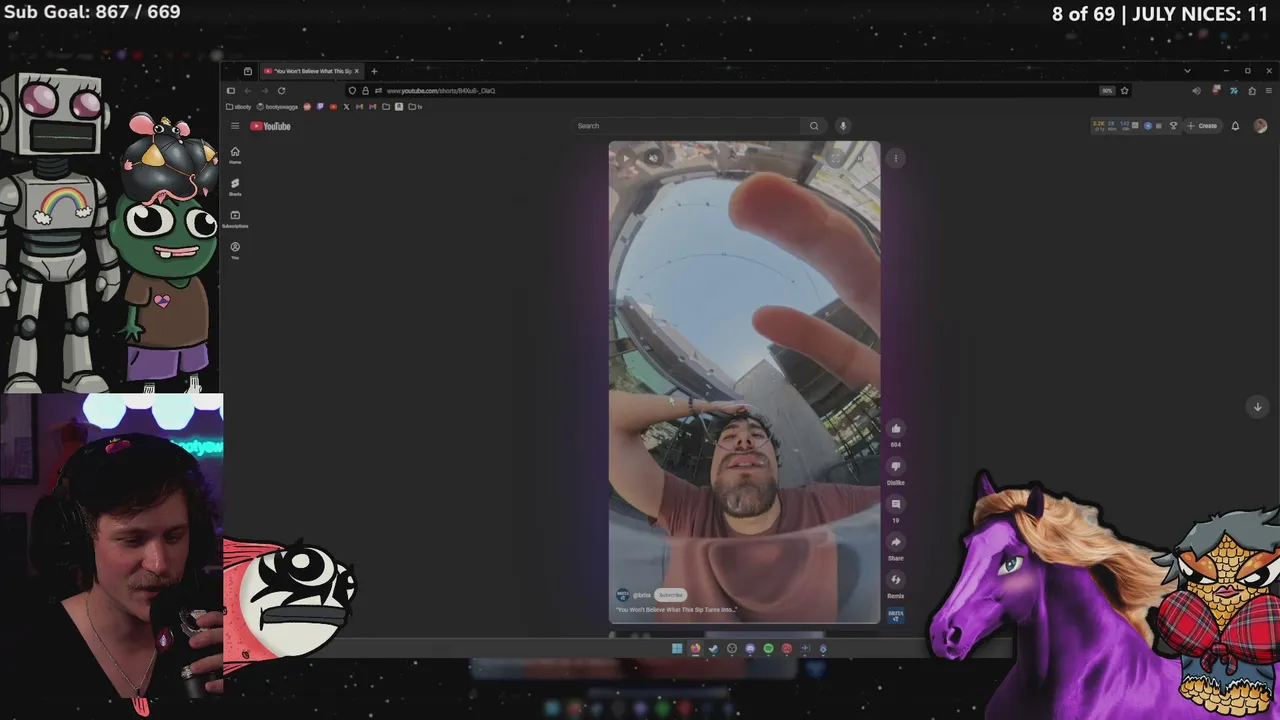The width and height of the screenshot is (1280, 720).
Task: Remix the Short
Action: click(896, 582)
